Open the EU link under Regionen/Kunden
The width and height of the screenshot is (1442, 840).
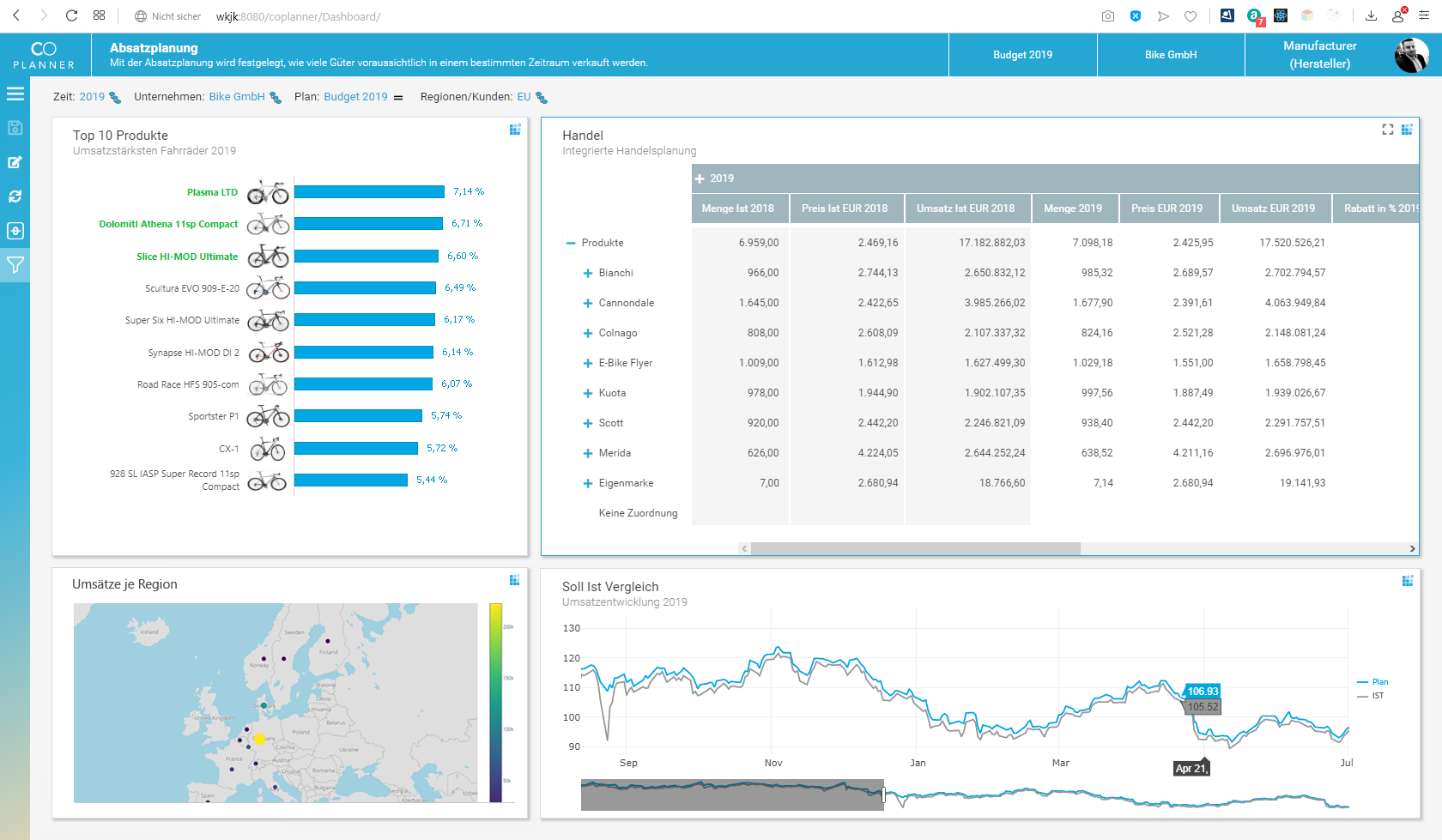click(524, 96)
